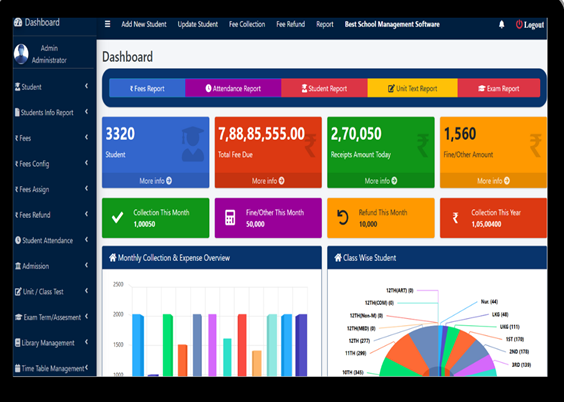Click the graduate icon on Student card

point(192,144)
